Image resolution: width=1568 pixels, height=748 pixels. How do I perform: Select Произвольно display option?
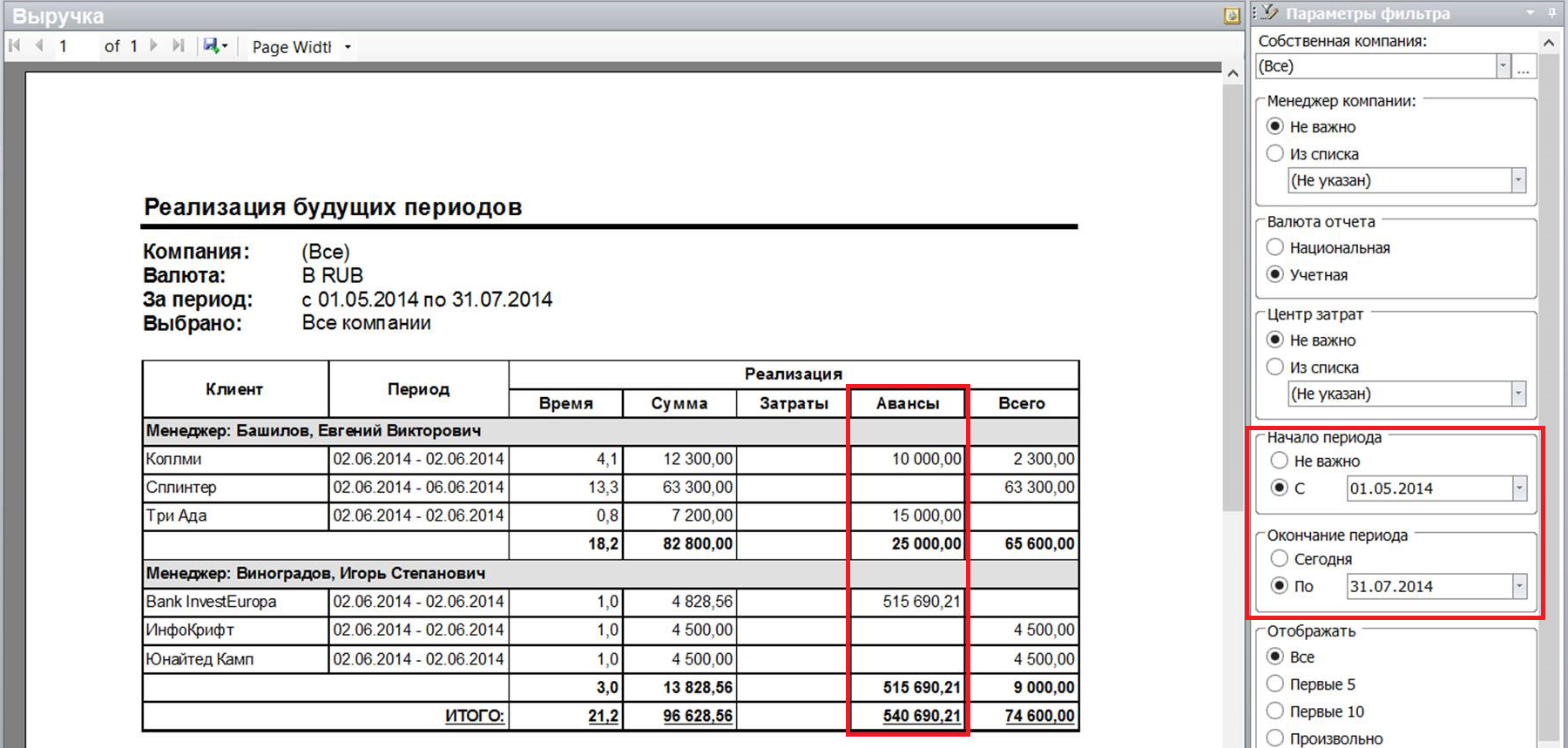1275,738
